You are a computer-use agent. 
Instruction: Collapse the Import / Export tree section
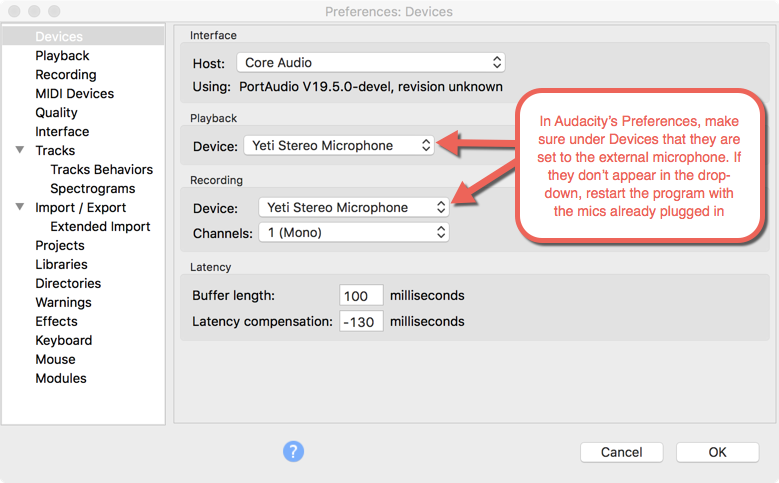pyautogui.click(x=20, y=207)
